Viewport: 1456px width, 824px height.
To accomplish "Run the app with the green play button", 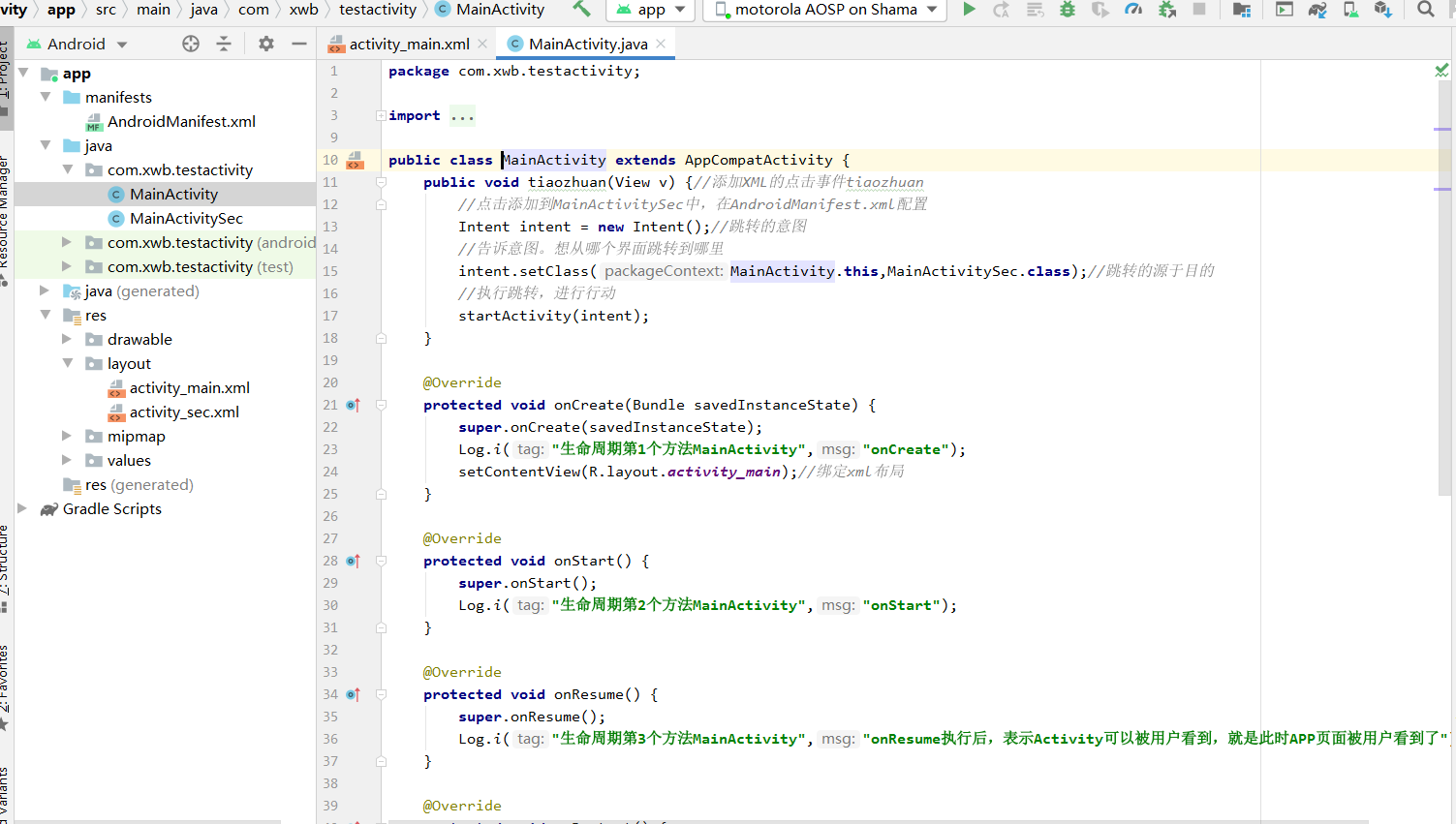I will [x=969, y=10].
